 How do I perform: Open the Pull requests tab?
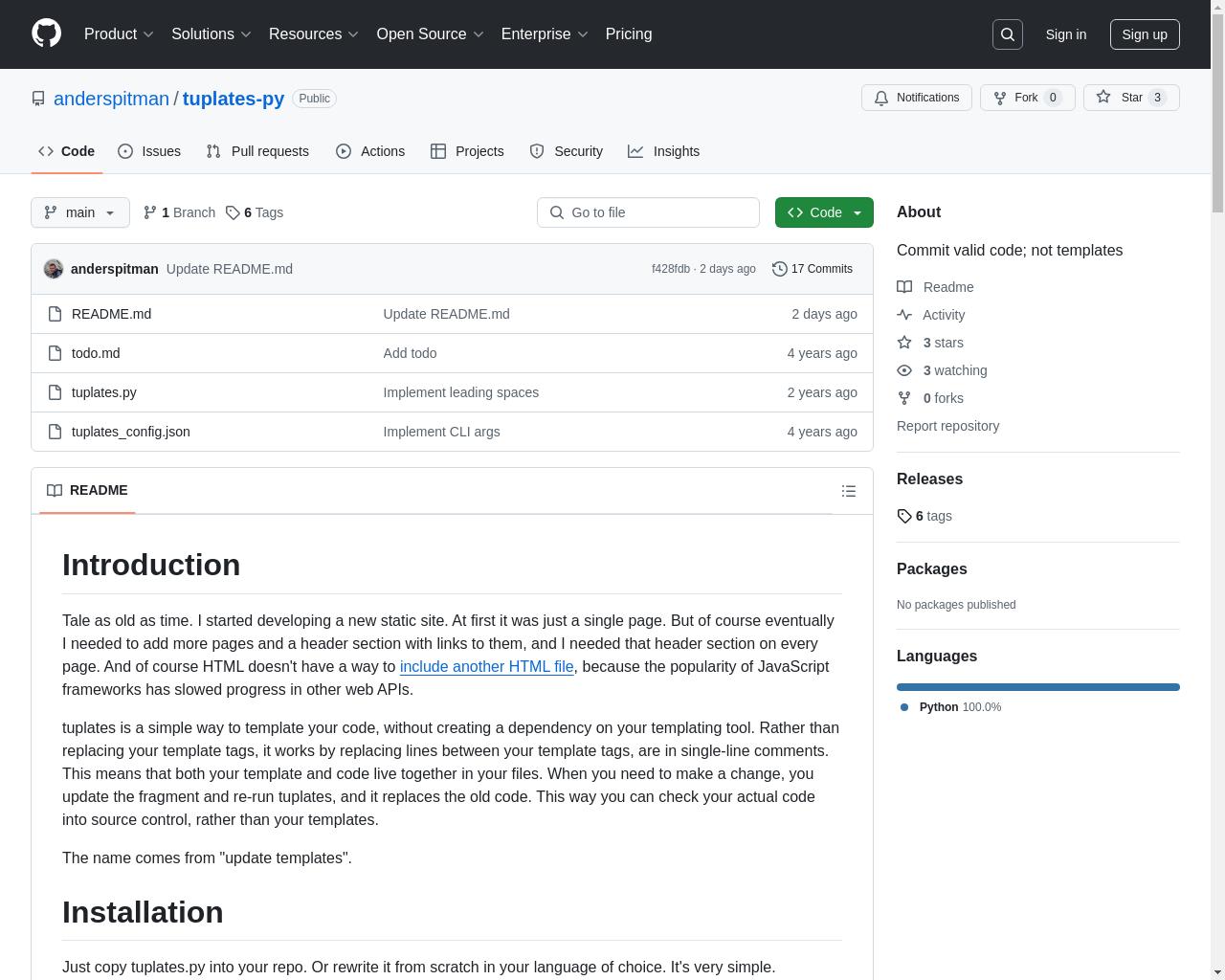click(x=257, y=151)
